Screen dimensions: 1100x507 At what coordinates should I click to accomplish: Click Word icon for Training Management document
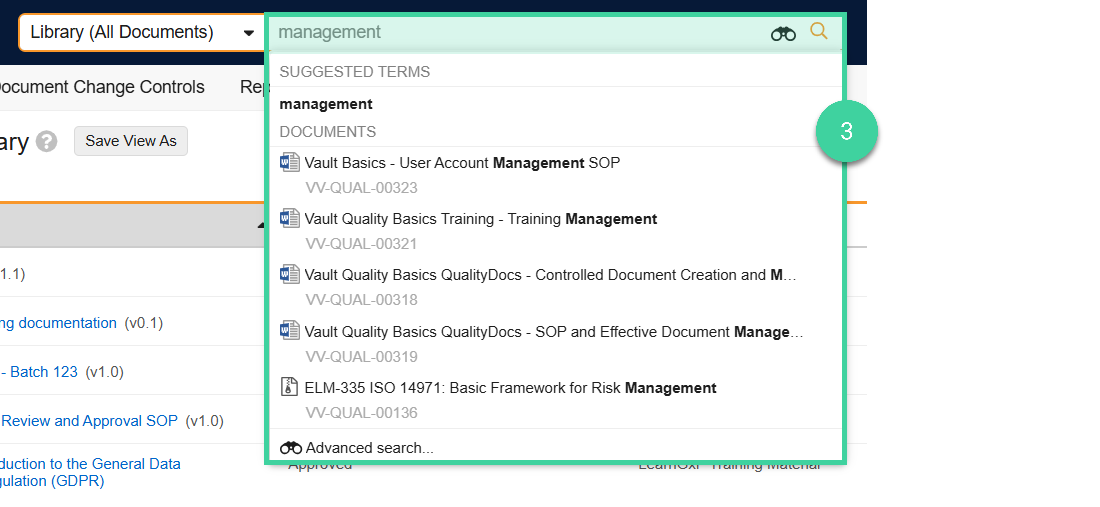(290, 219)
